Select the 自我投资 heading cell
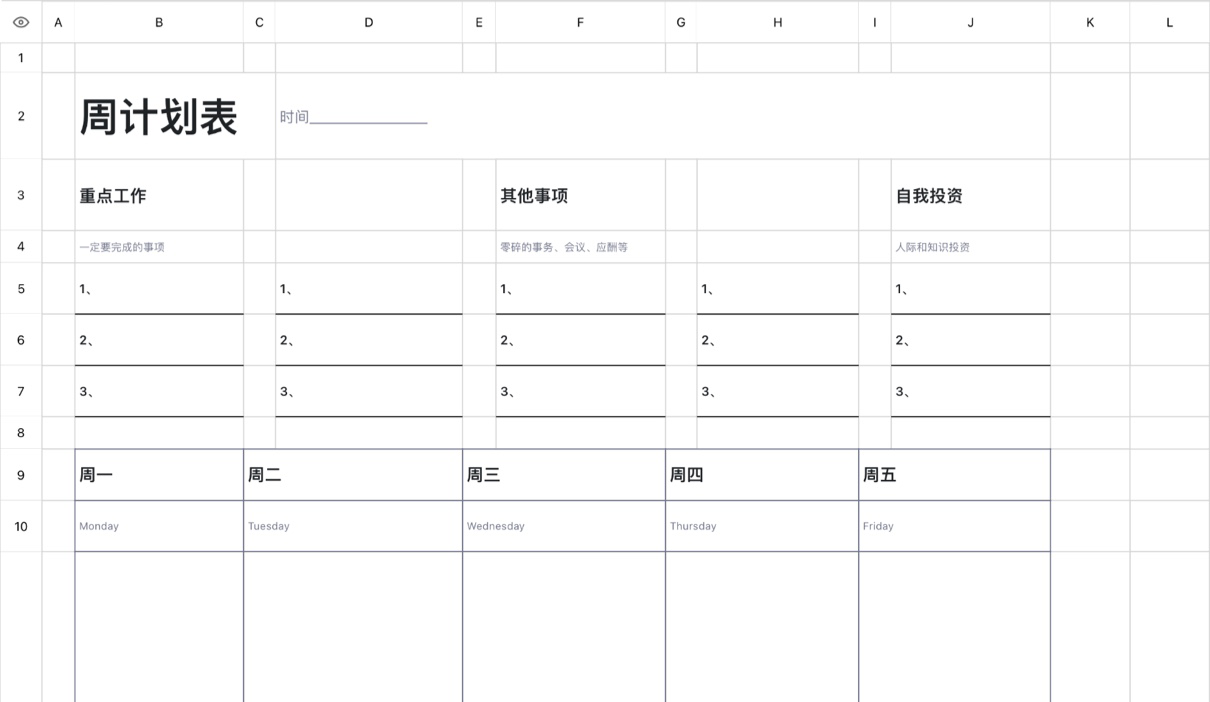The height and width of the screenshot is (702, 1210). [x=970, y=195]
